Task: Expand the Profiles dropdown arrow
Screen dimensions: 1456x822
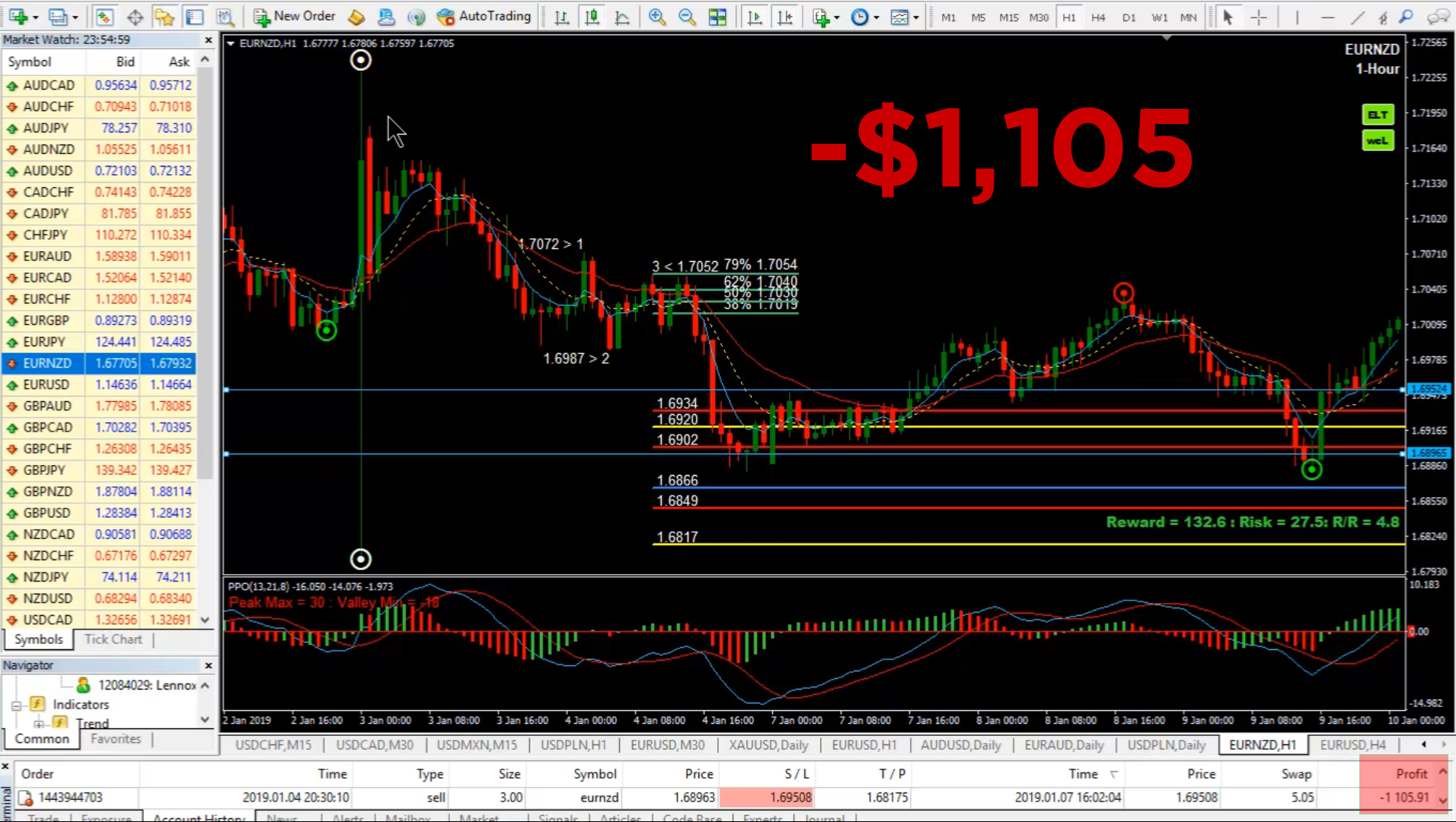Action: (x=75, y=17)
